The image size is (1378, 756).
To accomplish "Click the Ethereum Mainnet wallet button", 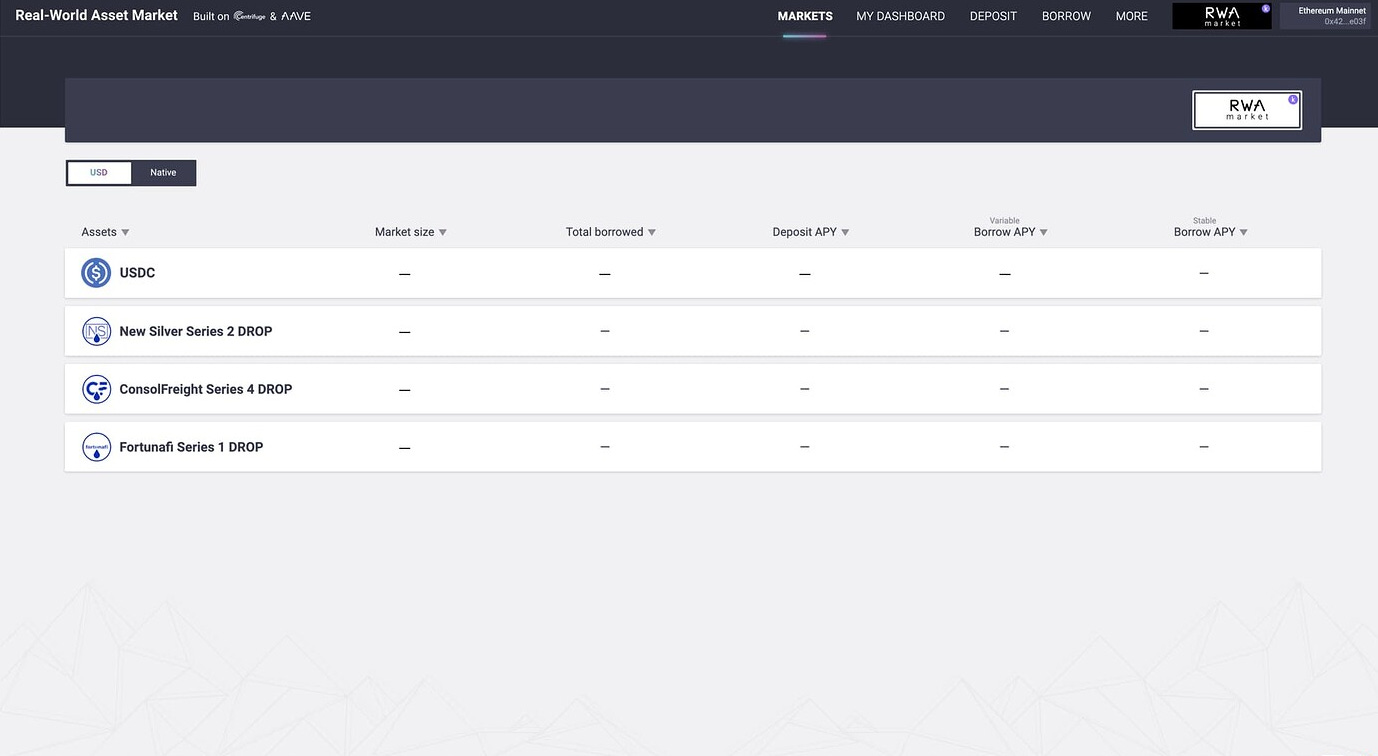I will (1325, 16).
